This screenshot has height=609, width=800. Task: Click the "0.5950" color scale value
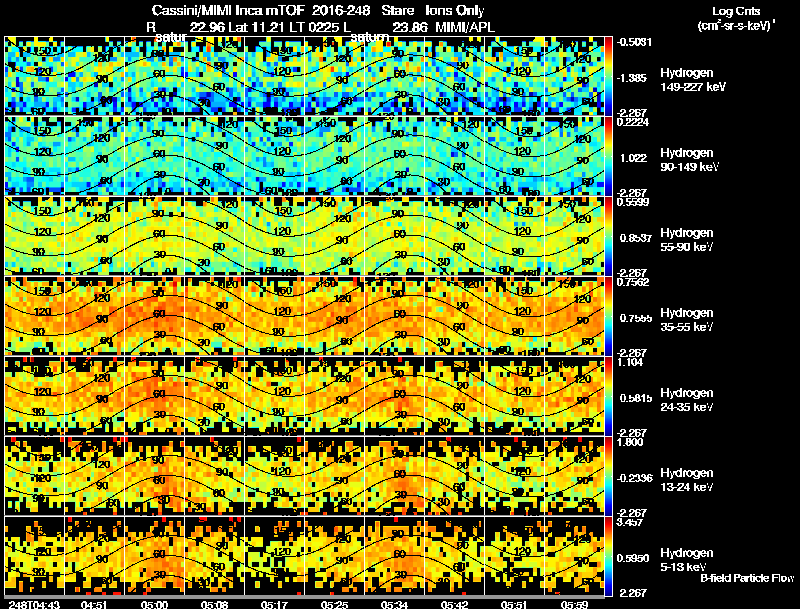[x=633, y=559]
